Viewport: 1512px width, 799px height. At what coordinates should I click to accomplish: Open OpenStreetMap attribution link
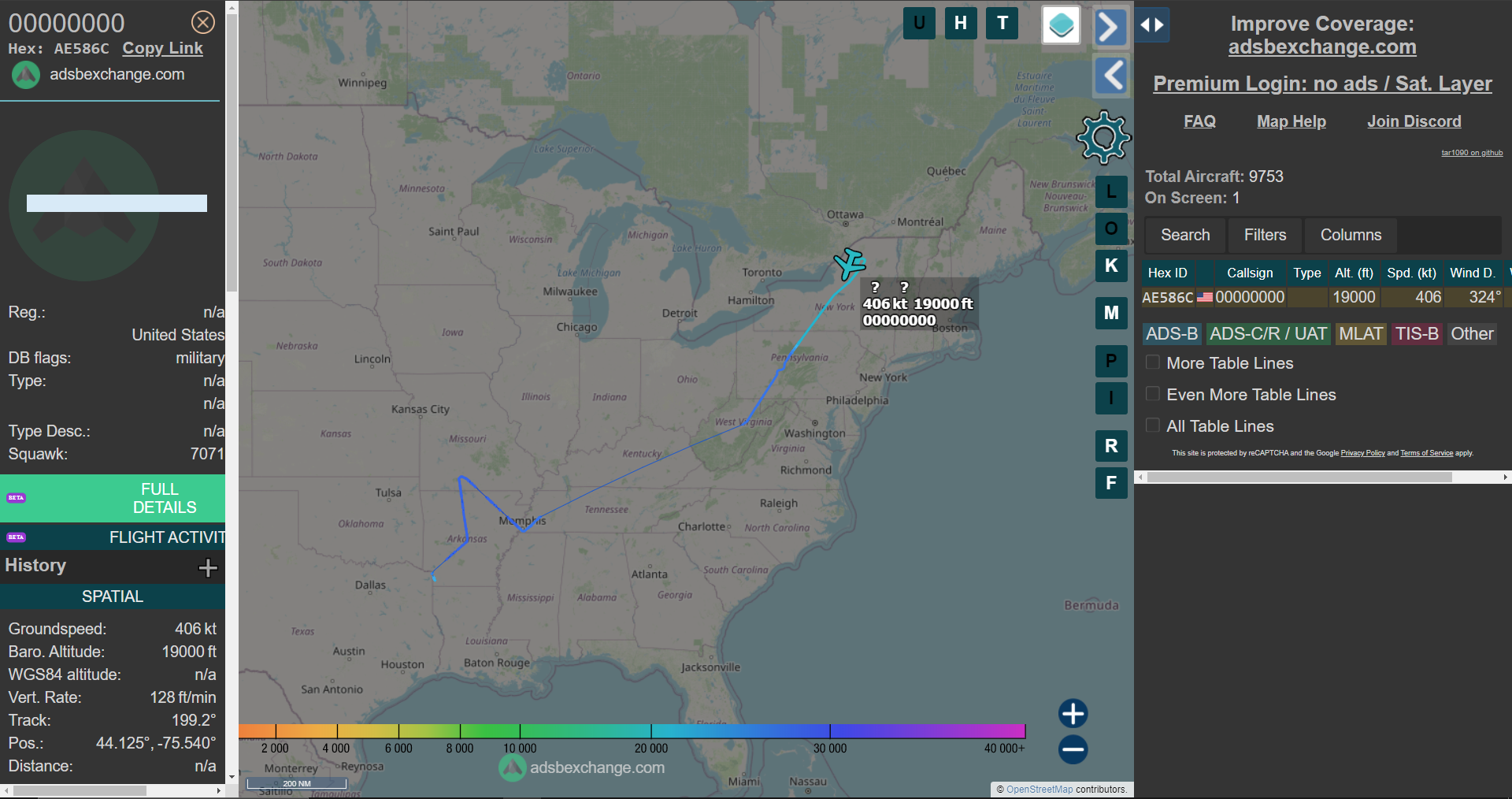point(1039,790)
